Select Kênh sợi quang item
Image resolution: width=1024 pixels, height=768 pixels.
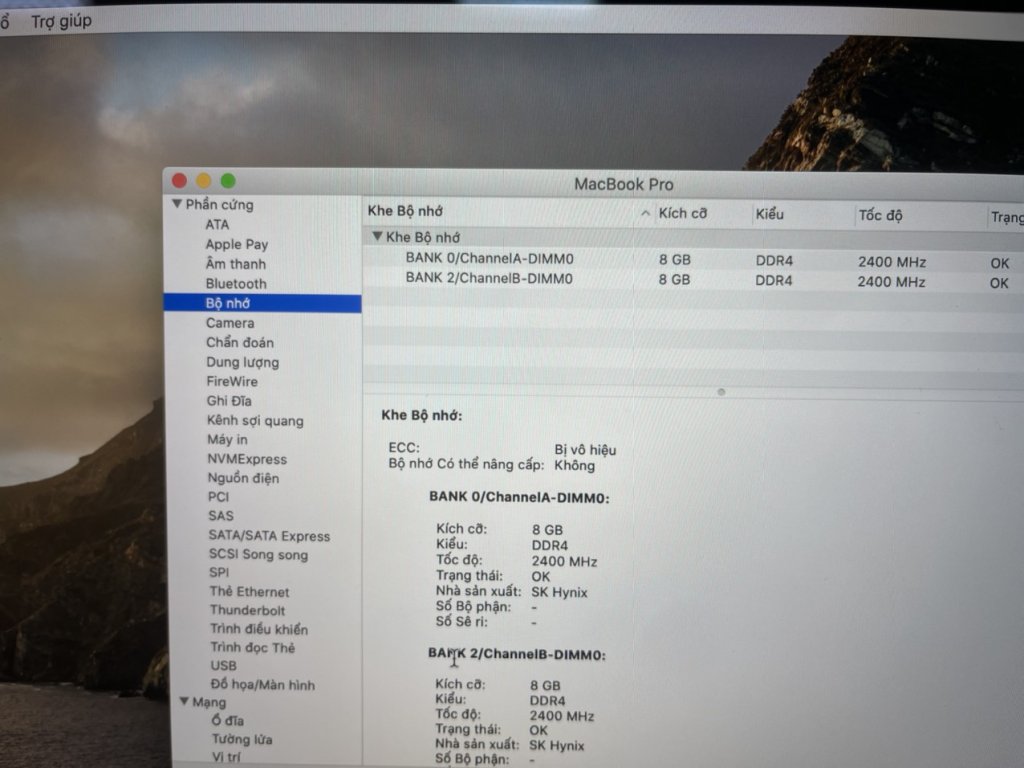coord(255,421)
